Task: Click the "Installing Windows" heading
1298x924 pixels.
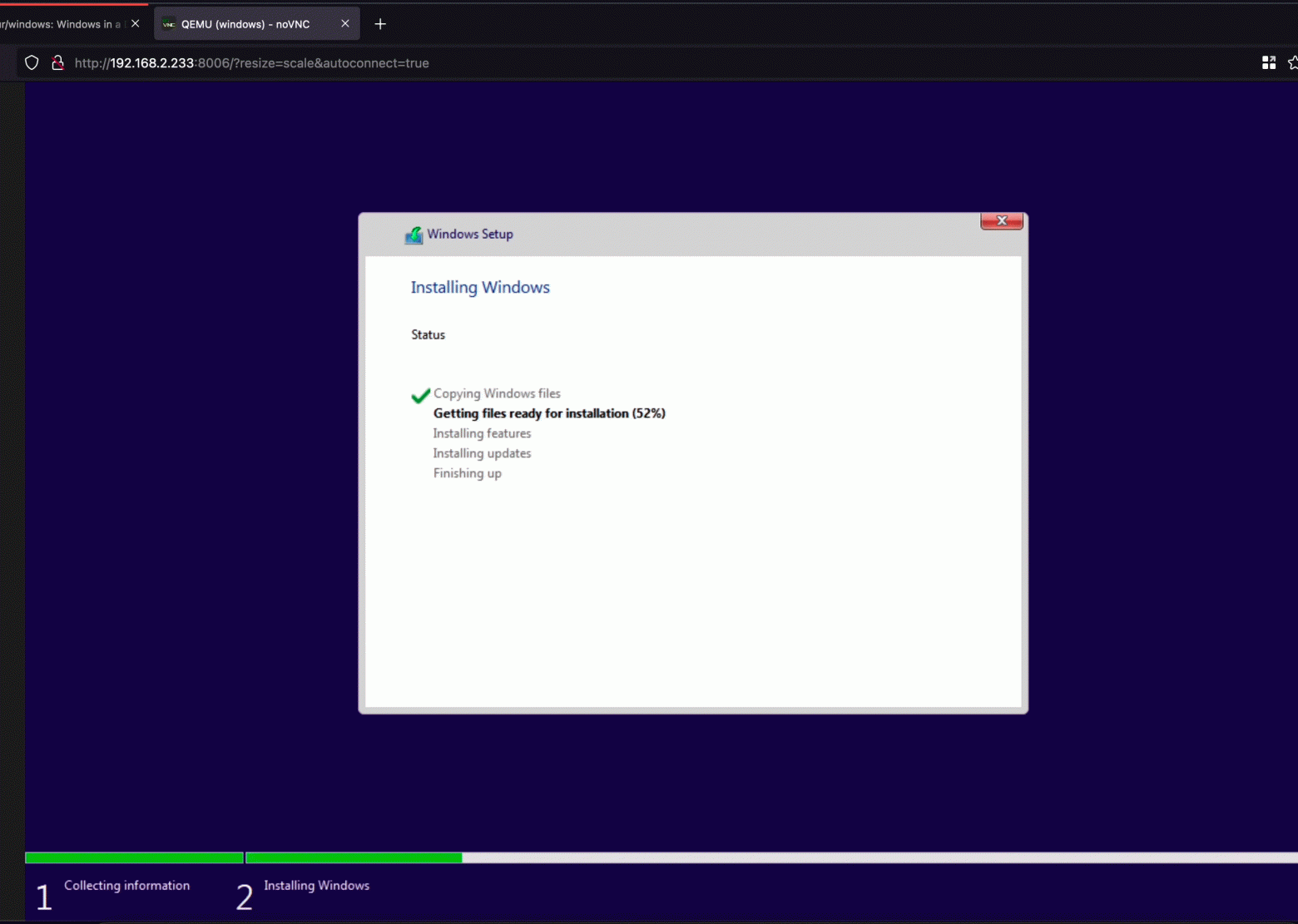Action: point(480,287)
